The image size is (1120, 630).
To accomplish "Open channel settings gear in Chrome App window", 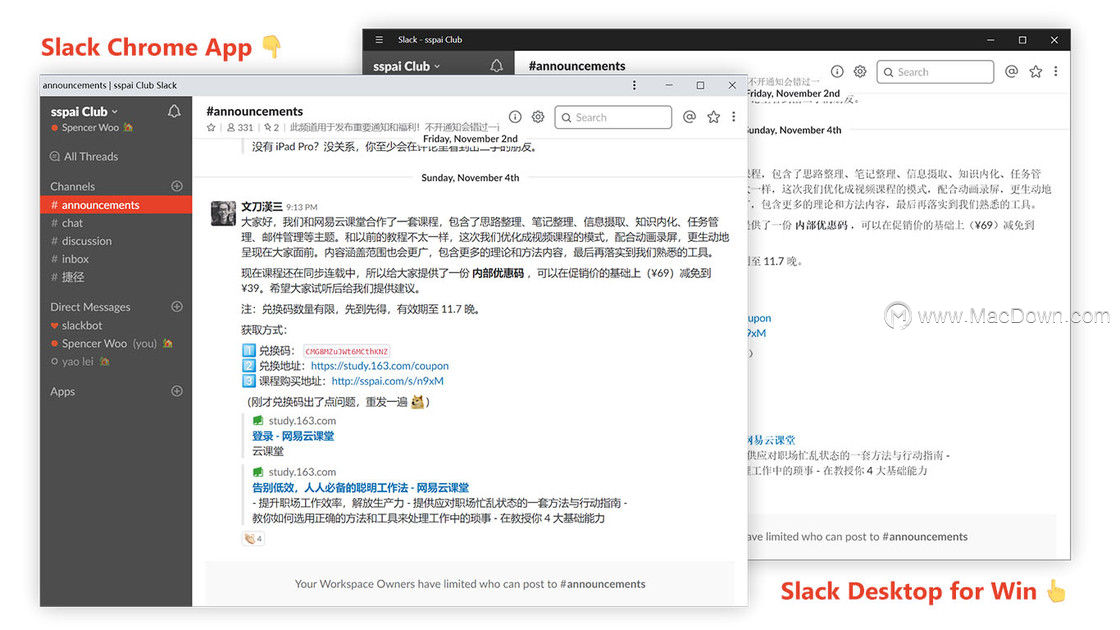I will coord(538,117).
